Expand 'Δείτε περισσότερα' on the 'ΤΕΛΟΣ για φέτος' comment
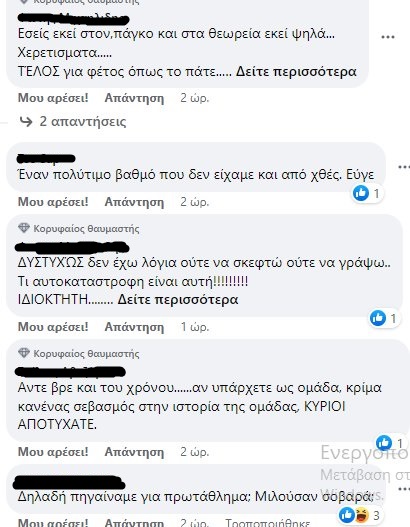The image size is (410, 527). coord(296,72)
